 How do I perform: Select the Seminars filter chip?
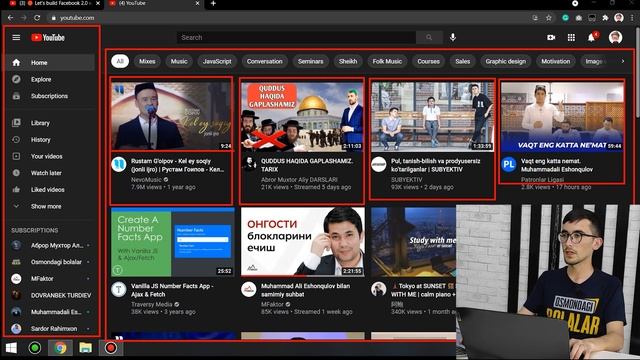coord(311,61)
